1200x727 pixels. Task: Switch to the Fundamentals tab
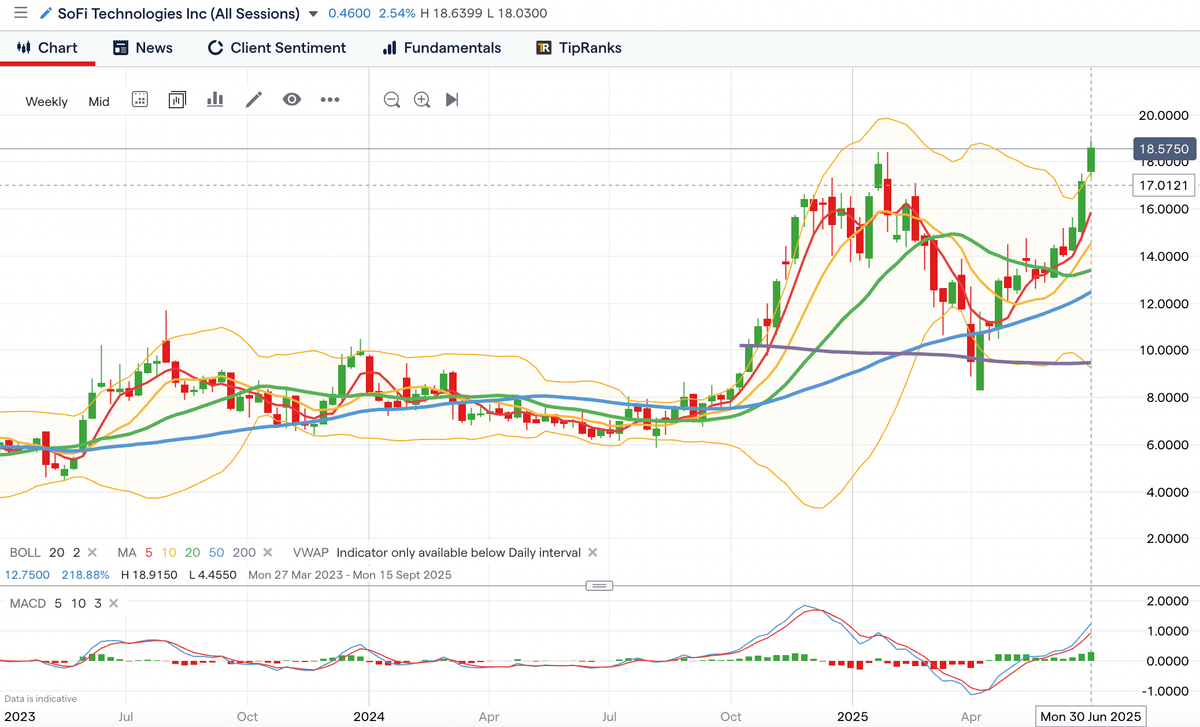(x=442, y=47)
